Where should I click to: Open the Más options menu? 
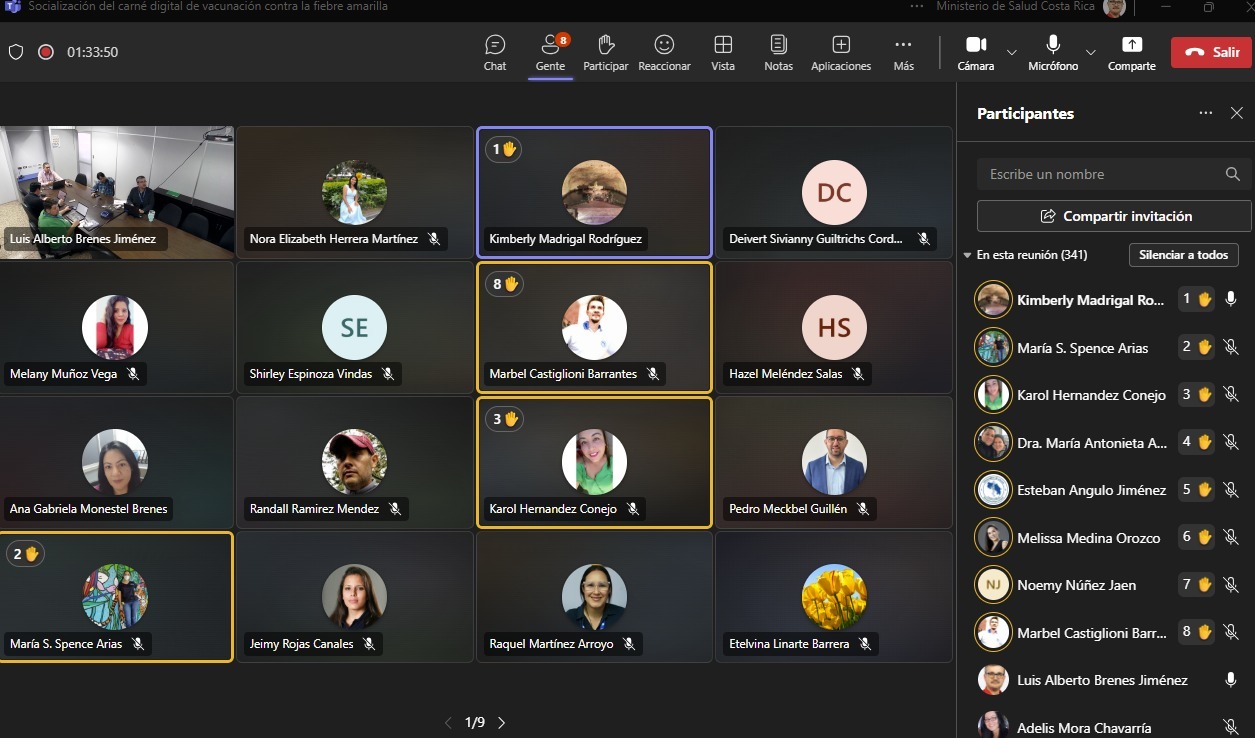click(903, 53)
